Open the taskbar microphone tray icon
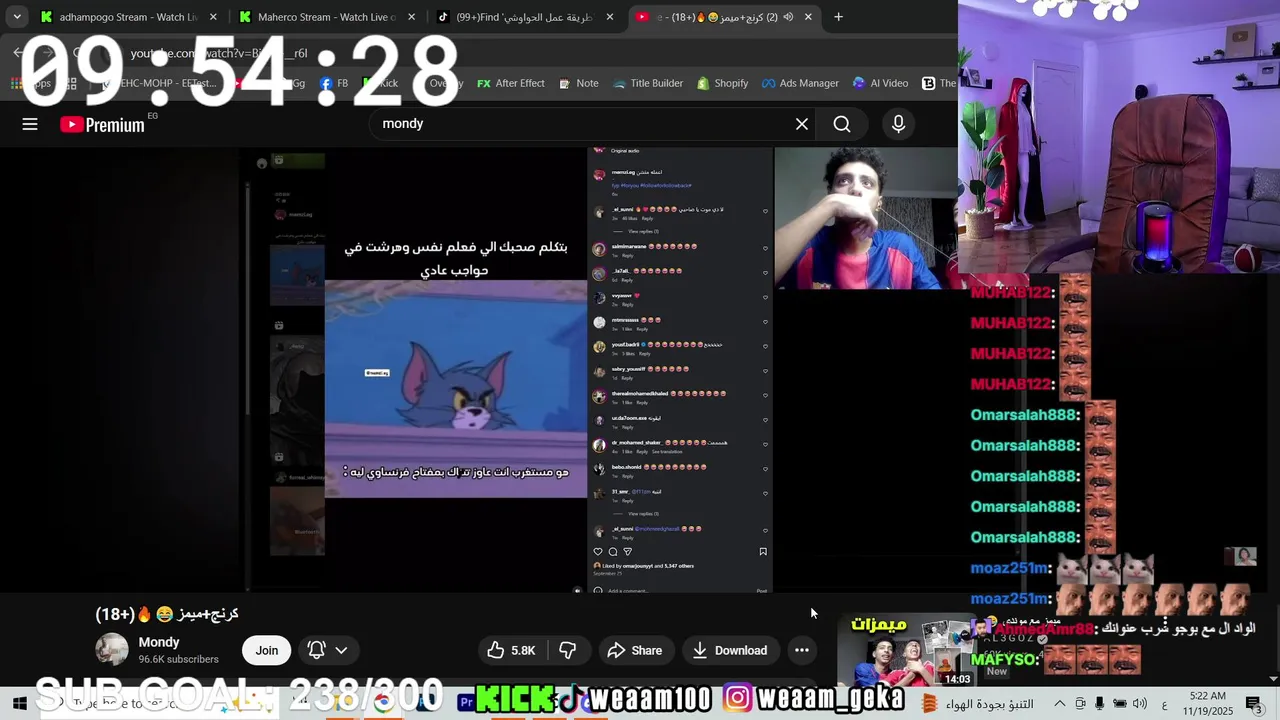This screenshot has width=1280, height=720. pos(1099,704)
